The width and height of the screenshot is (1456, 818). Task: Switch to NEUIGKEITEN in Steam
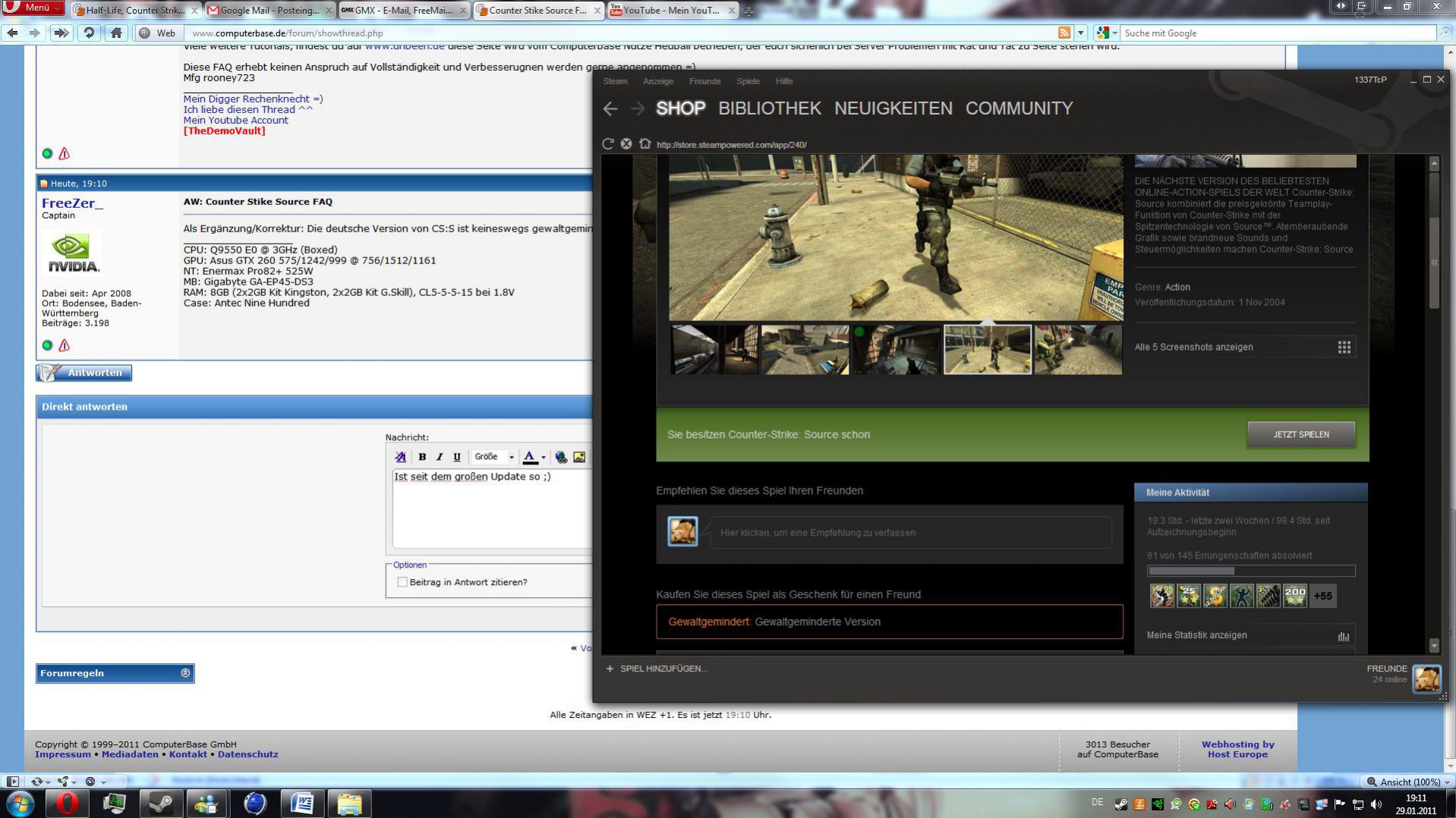point(893,109)
